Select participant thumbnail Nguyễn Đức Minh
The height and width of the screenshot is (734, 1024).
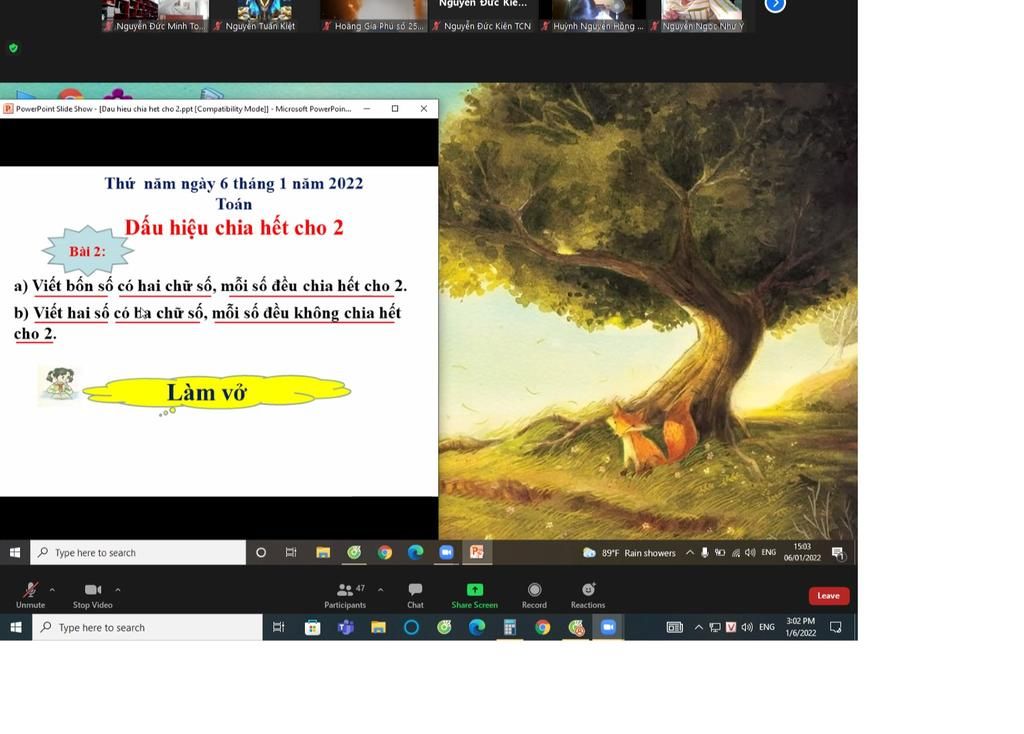pos(155,16)
